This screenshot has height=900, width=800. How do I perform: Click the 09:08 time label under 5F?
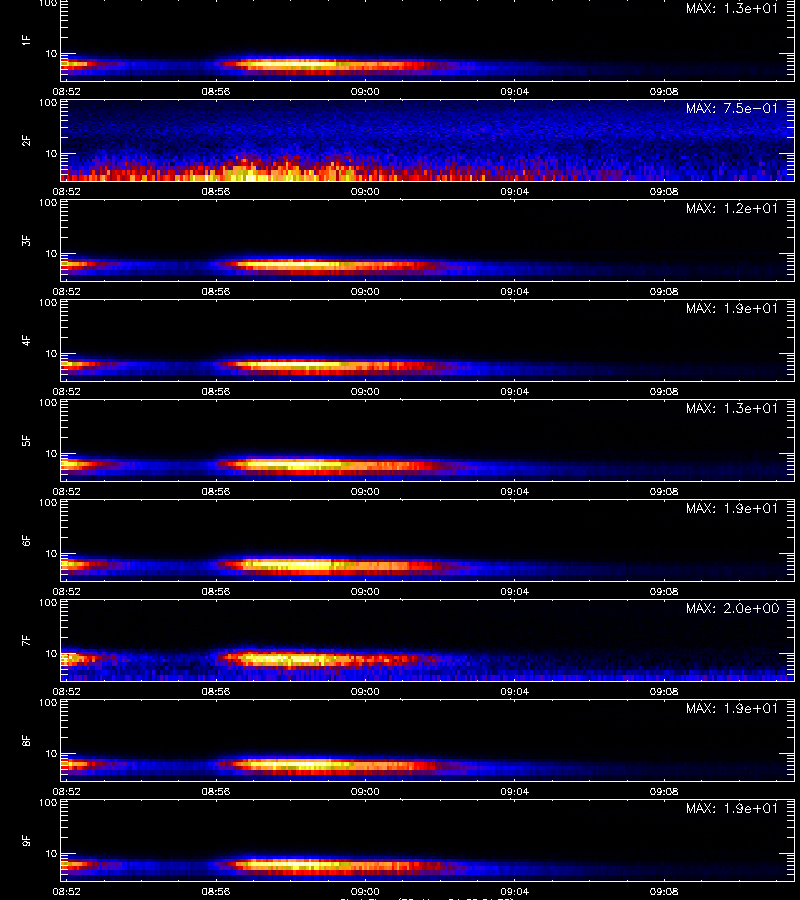tap(664, 491)
